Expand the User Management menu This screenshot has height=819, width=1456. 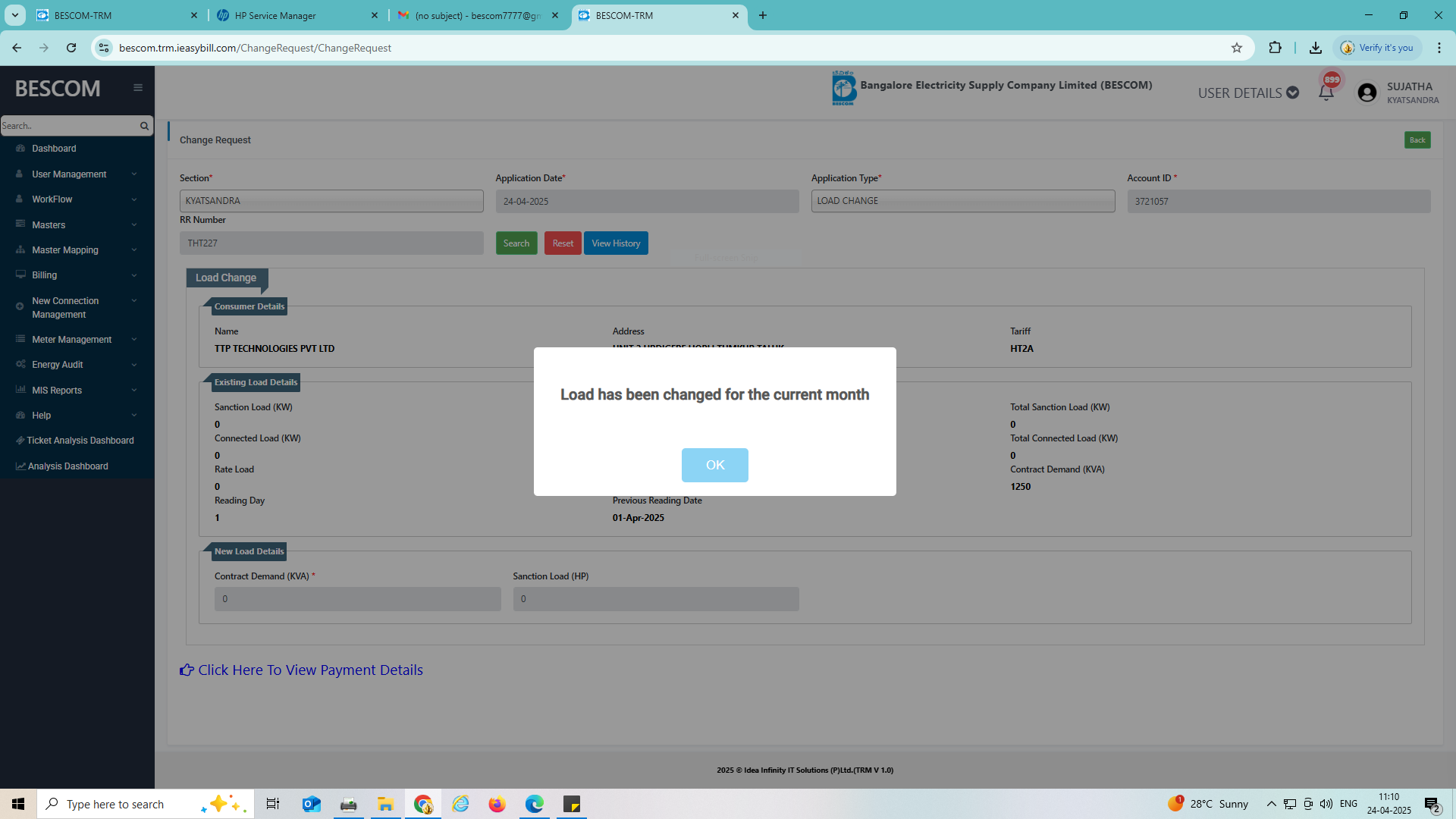tap(76, 174)
